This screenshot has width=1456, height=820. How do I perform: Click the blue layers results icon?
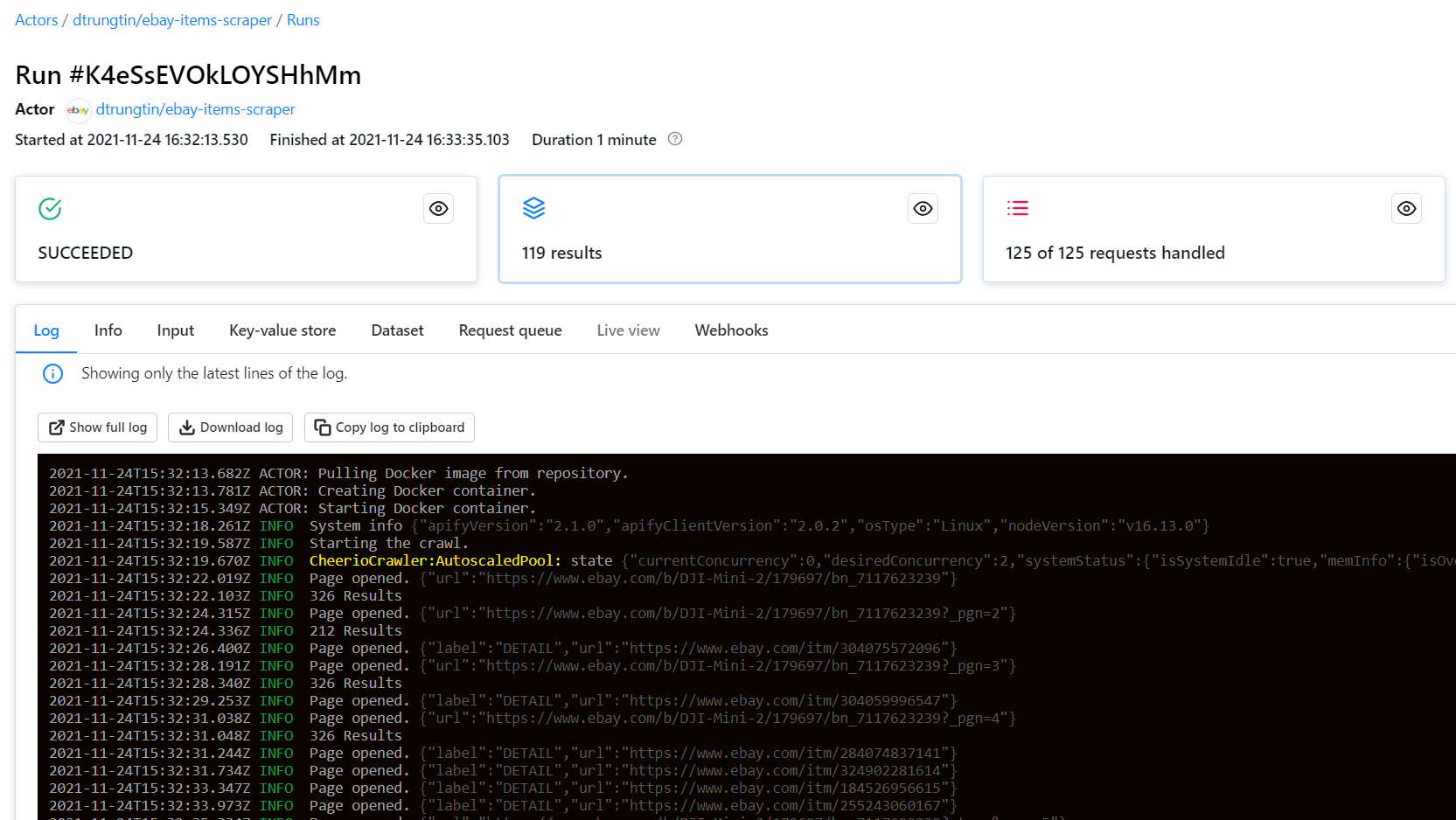point(533,208)
